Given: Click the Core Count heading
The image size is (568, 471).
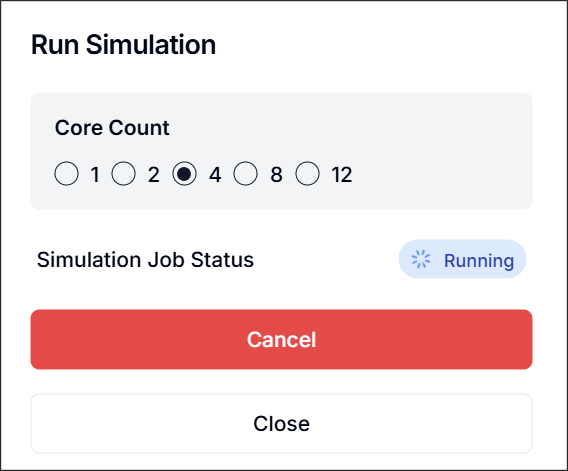Looking at the screenshot, I should coord(112,128).
